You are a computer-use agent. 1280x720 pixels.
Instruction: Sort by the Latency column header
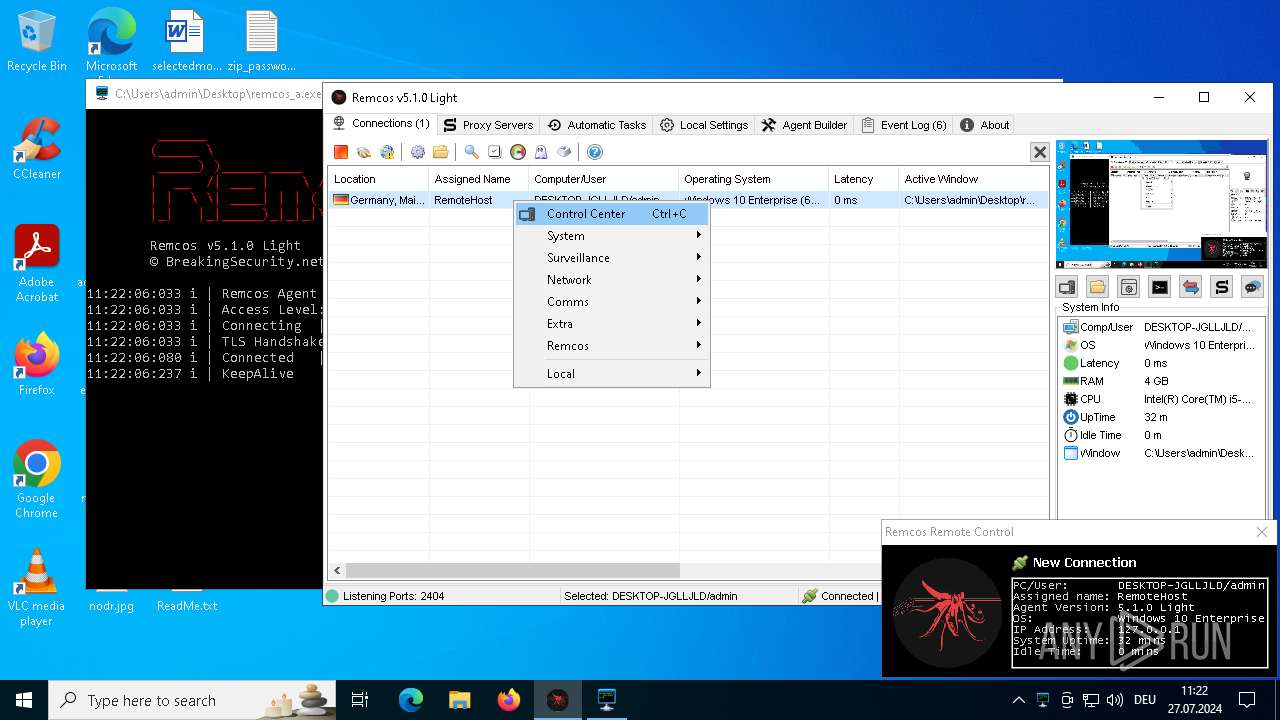[864, 179]
